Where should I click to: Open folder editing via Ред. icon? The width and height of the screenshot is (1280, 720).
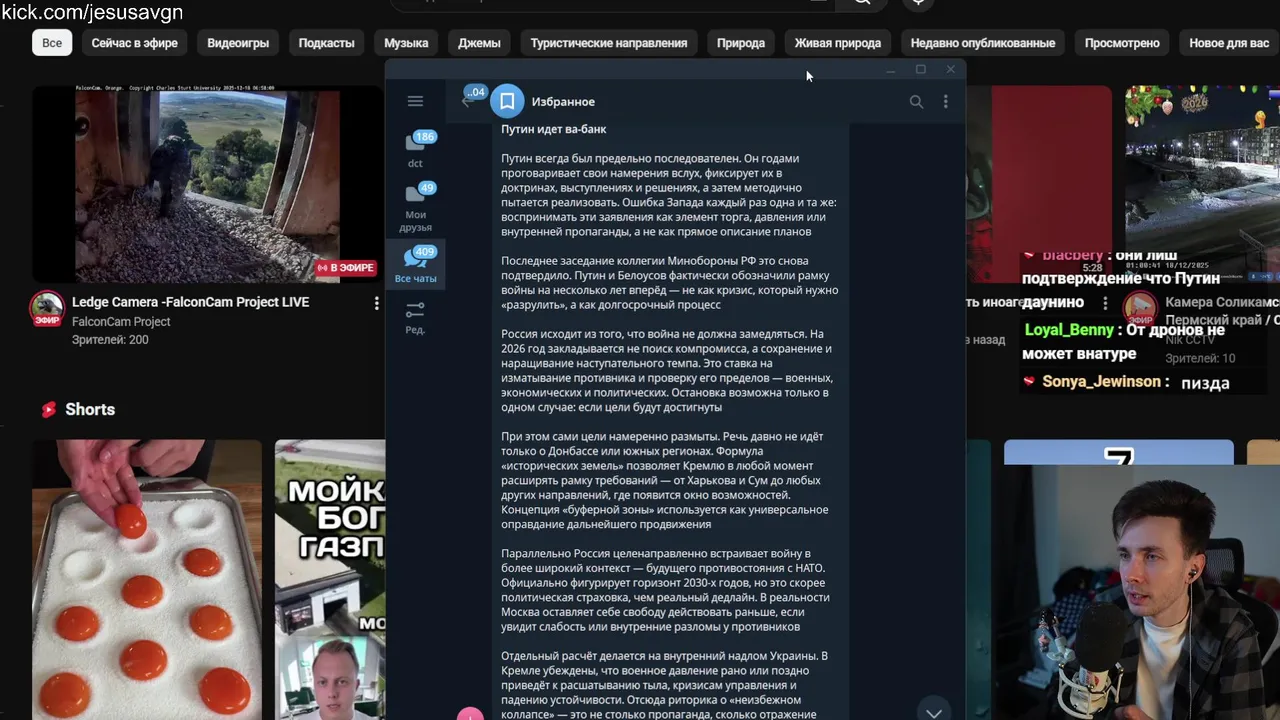pyautogui.click(x=415, y=317)
